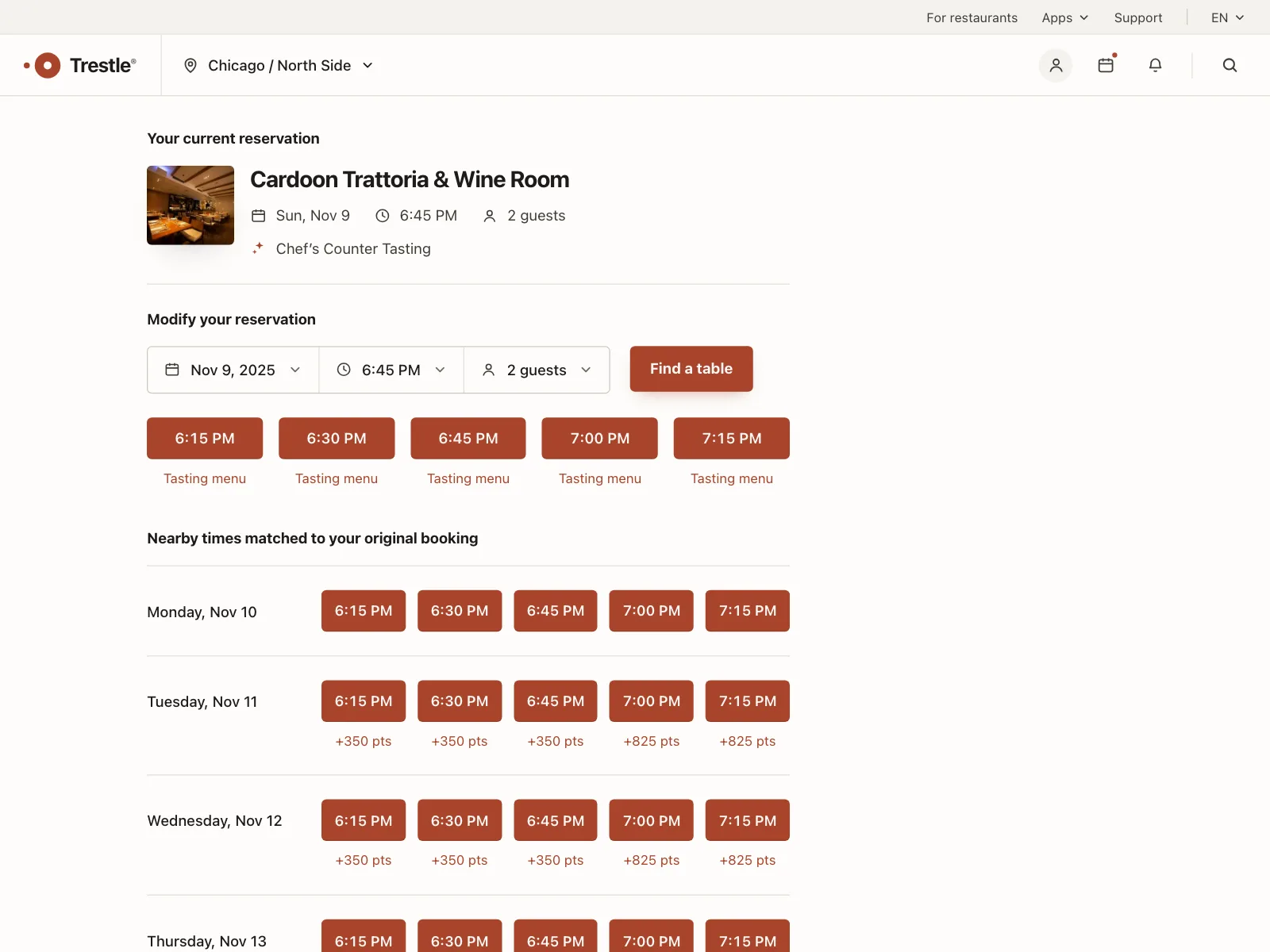Choose 7:00 PM on Monday, Nov 10
Screen dimensions: 1270x952
[652, 611]
